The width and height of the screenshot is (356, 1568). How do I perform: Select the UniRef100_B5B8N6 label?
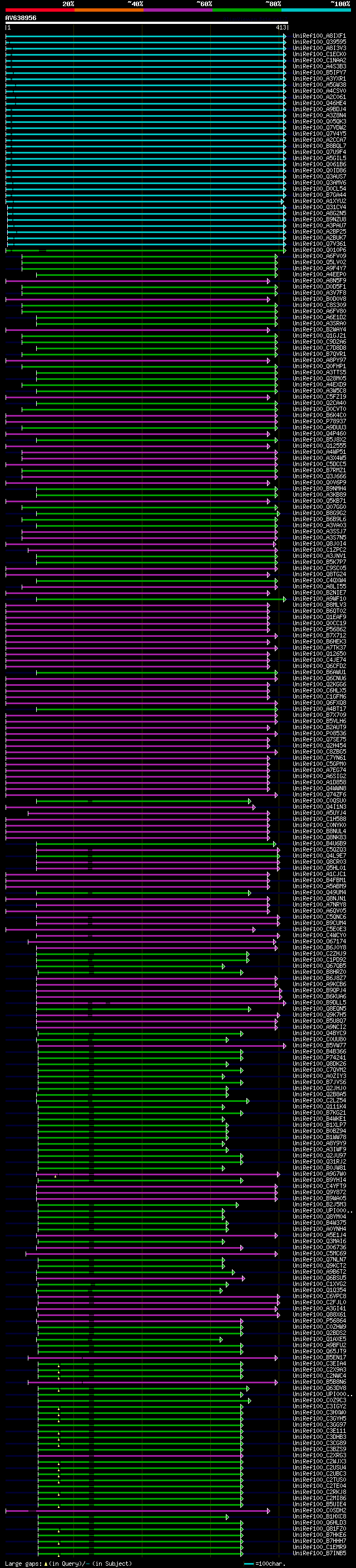pos(319,1382)
